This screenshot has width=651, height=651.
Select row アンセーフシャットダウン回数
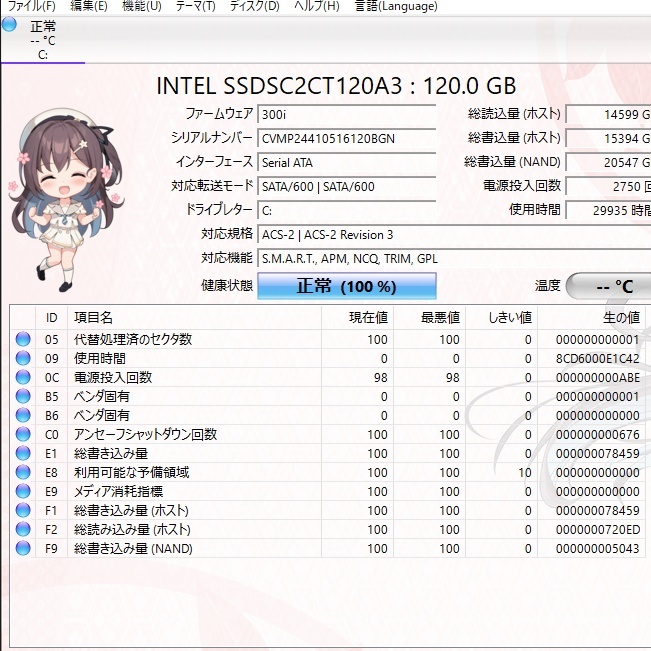pyautogui.click(x=145, y=434)
